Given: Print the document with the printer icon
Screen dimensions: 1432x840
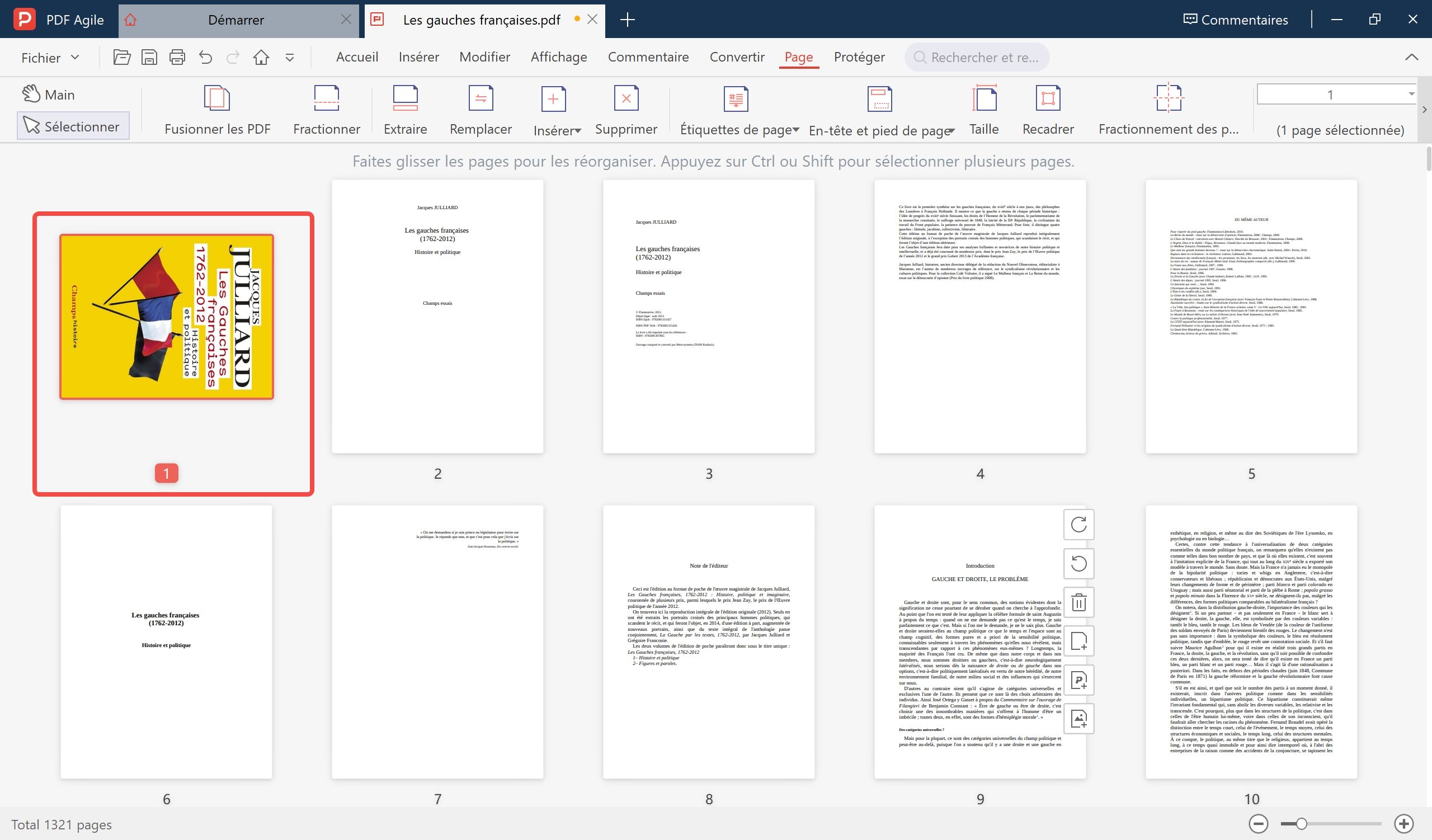Looking at the screenshot, I should 177,58.
